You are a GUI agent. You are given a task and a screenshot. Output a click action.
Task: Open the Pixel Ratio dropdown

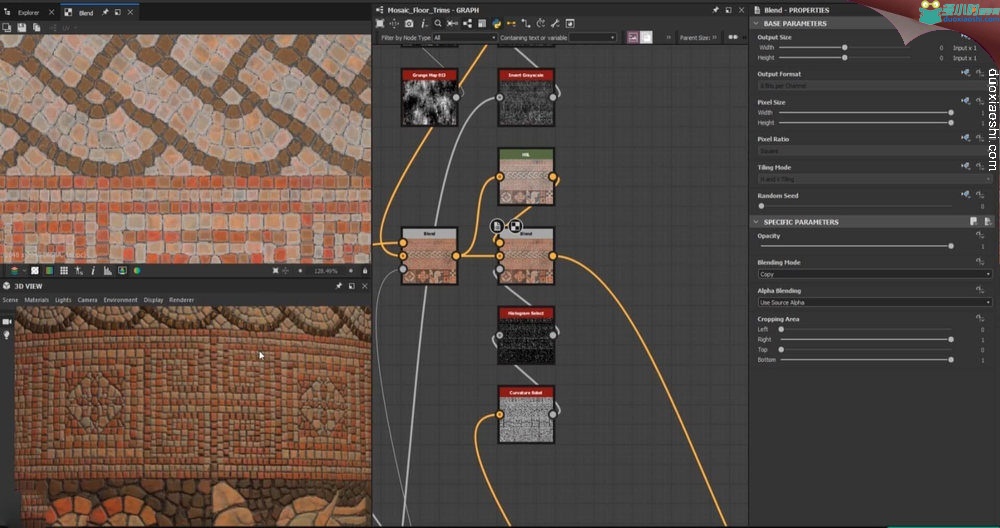[874, 151]
